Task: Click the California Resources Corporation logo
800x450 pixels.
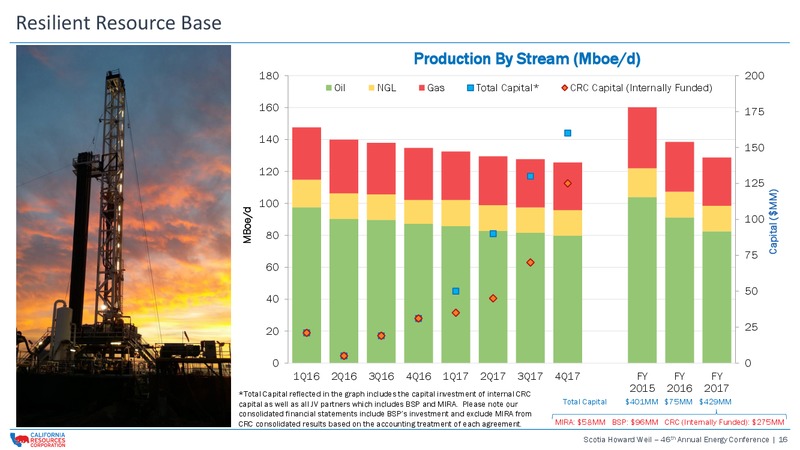Action: pos(38,440)
